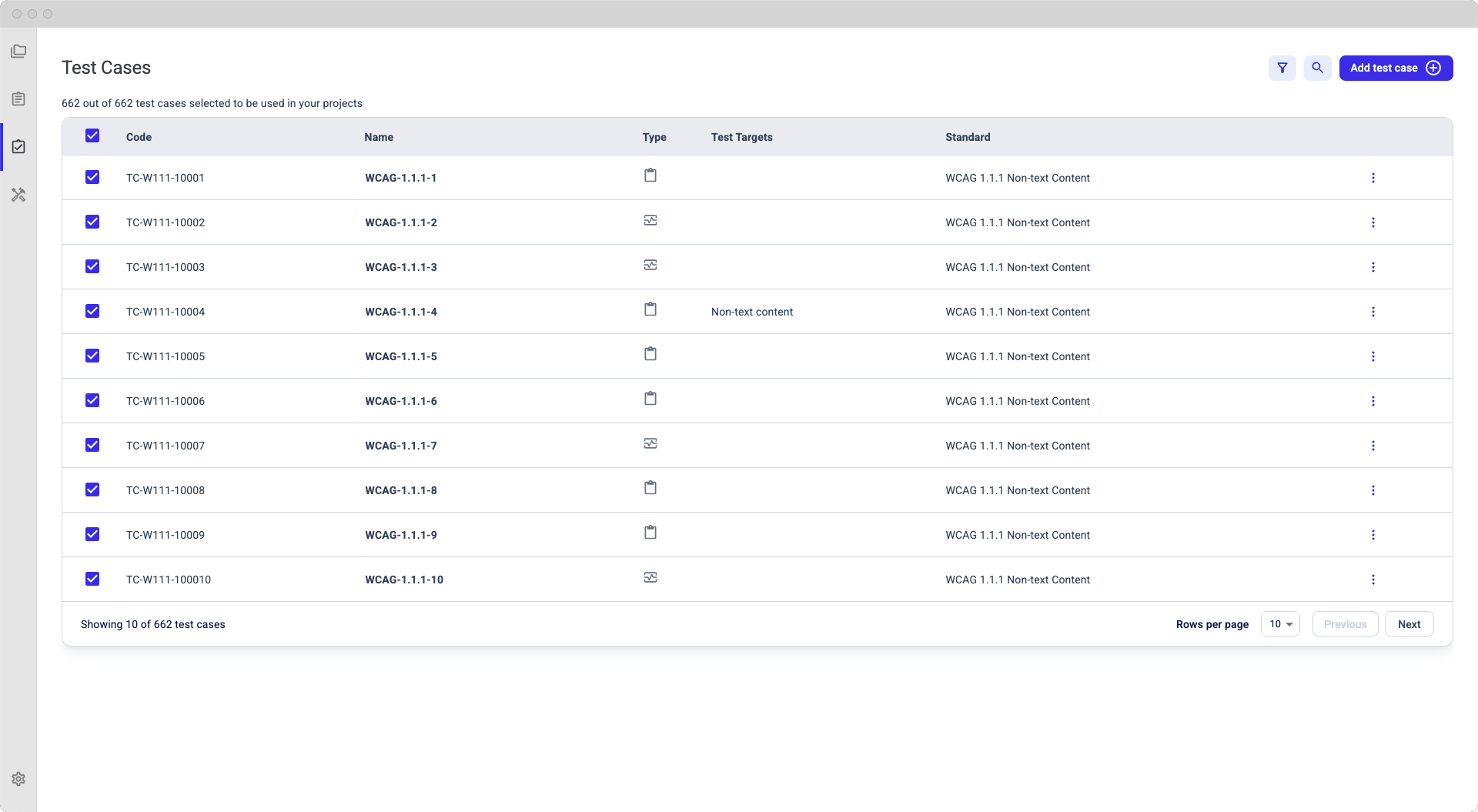Image resolution: width=1478 pixels, height=812 pixels.
Task: Open the tools icon in sidebar
Action: [x=18, y=195]
